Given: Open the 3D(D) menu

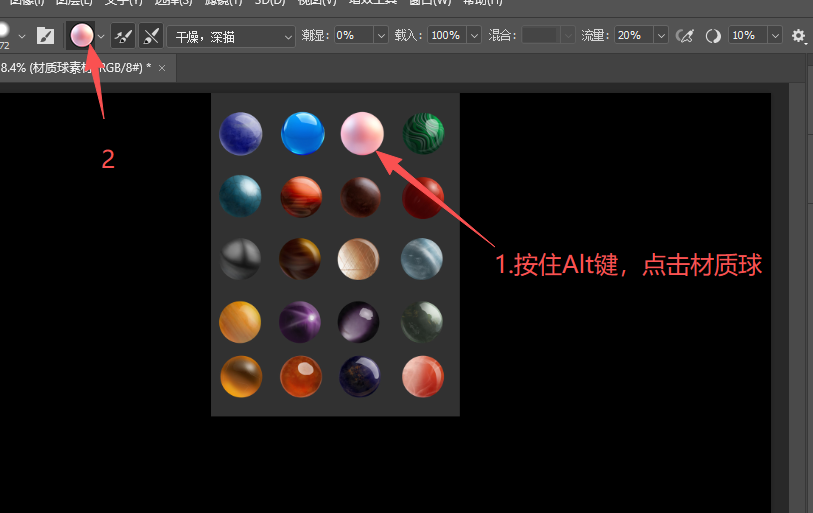Looking at the screenshot, I should pos(270,2).
